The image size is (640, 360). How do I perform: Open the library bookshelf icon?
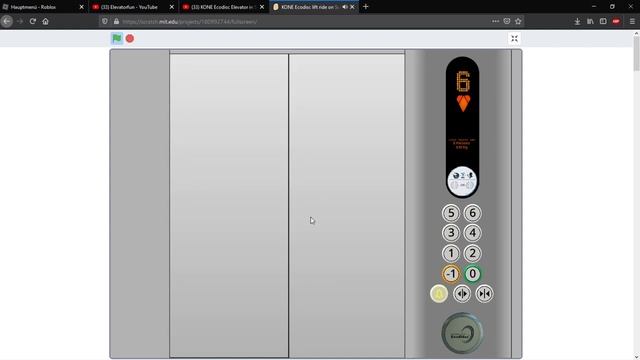click(x=590, y=21)
